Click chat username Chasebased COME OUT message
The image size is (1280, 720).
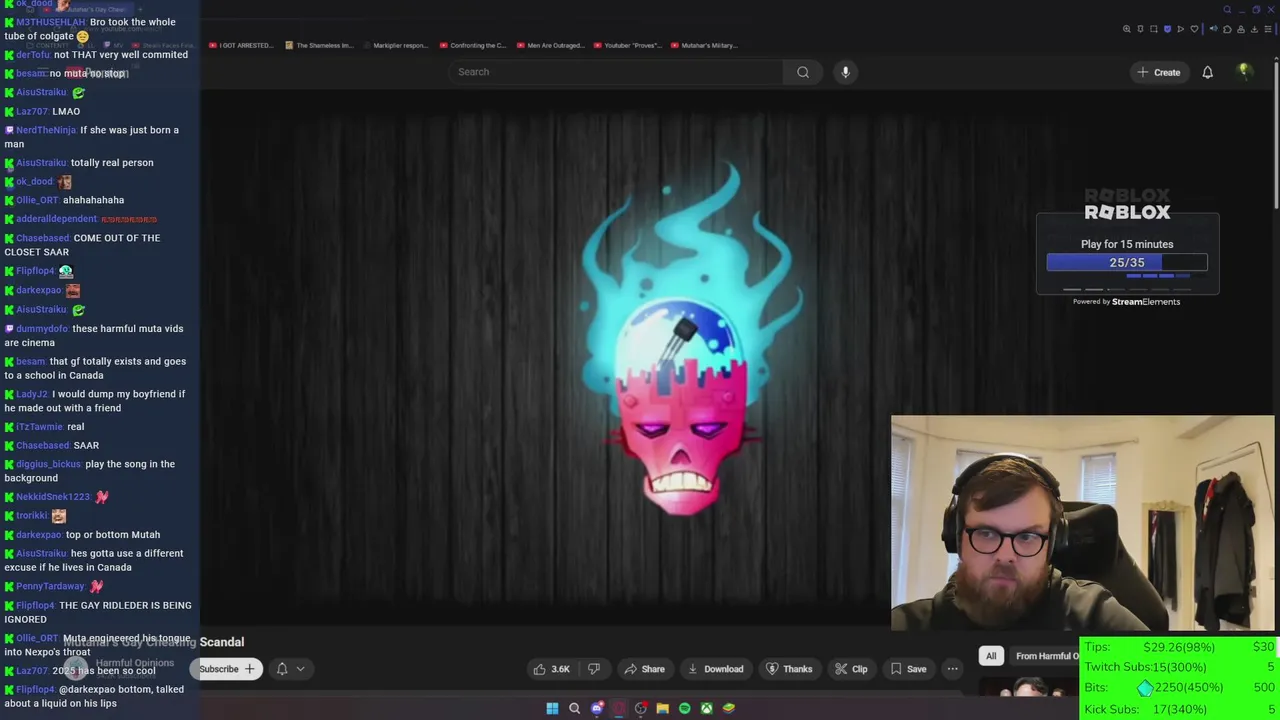43,238
